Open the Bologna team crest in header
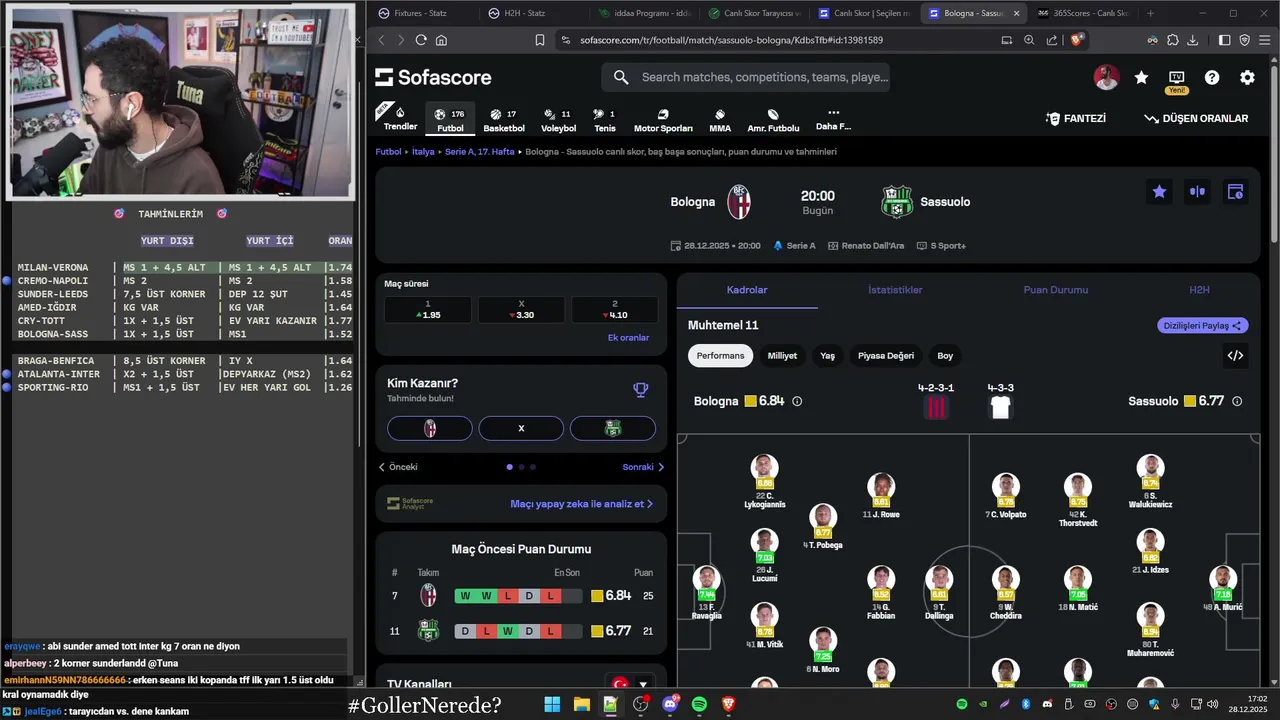The width and height of the screenshot is (1280, 720). click(739, 202)
